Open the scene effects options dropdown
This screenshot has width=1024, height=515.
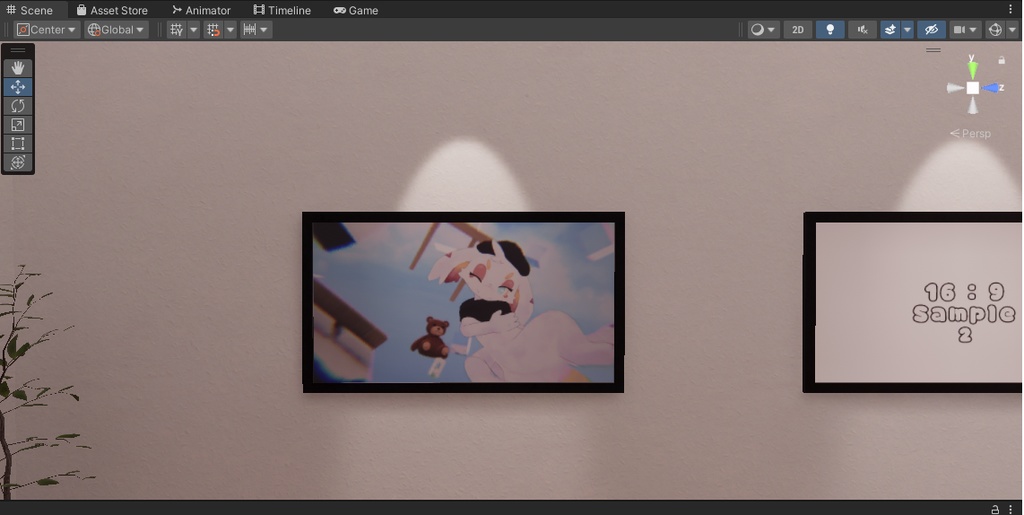coord(907,29)
